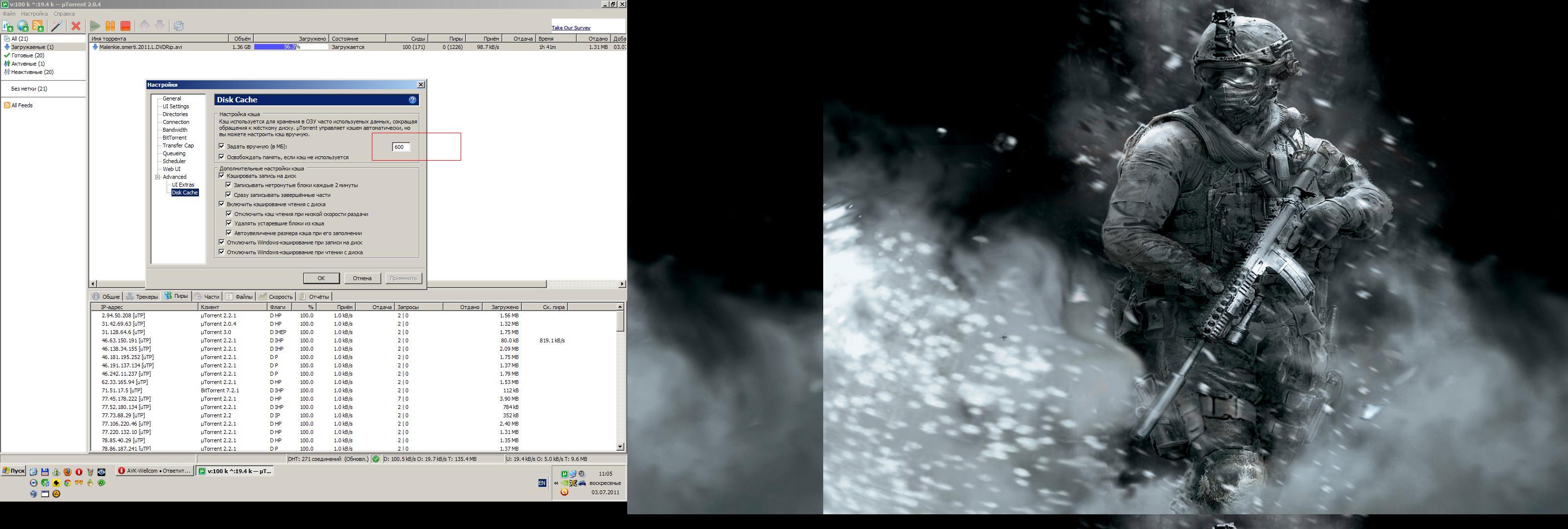
Task: Open All Feeds in the sidebar
Action: pos(22,105)
